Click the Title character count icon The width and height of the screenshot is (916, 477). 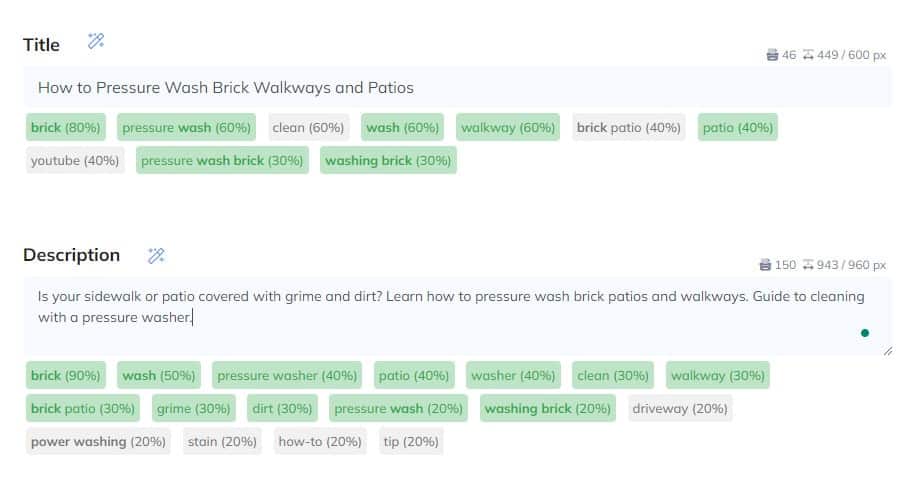pos(772,55)
